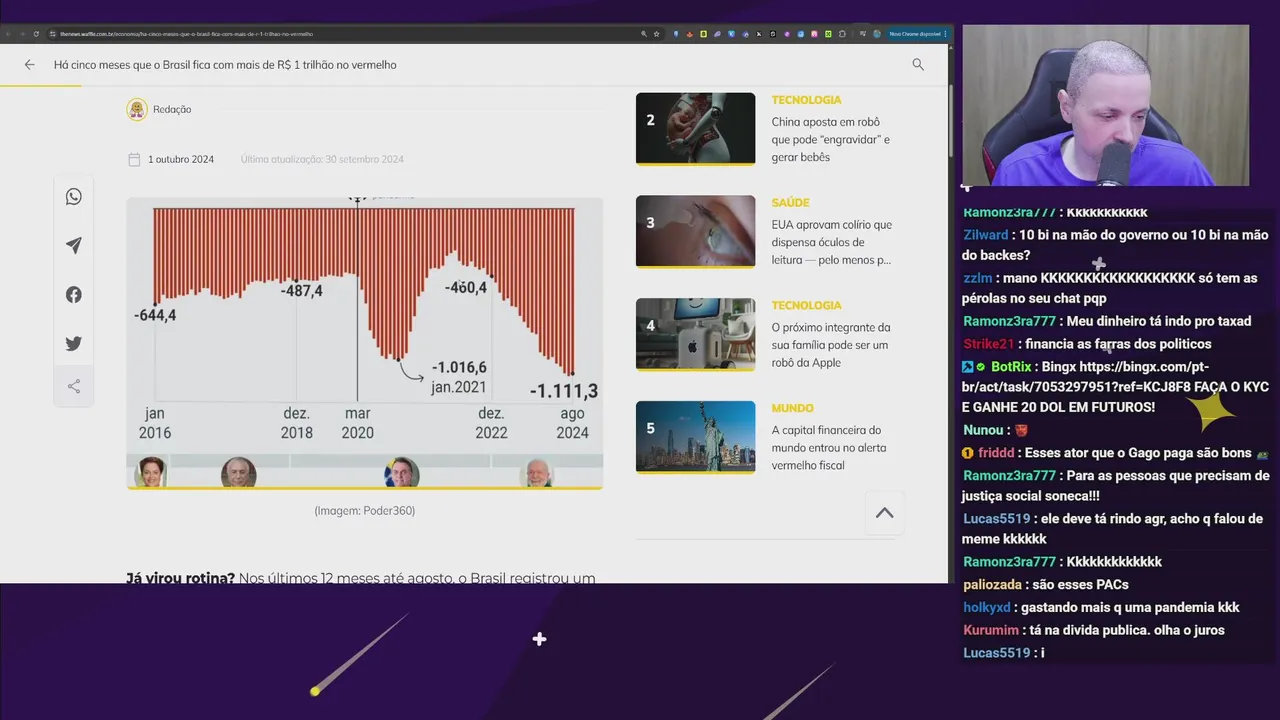Open Strike21's username in chat

point(989,344)
